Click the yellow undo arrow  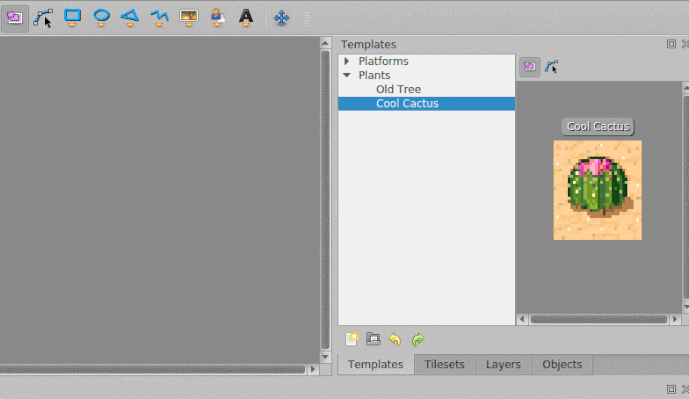pos(395,339)
